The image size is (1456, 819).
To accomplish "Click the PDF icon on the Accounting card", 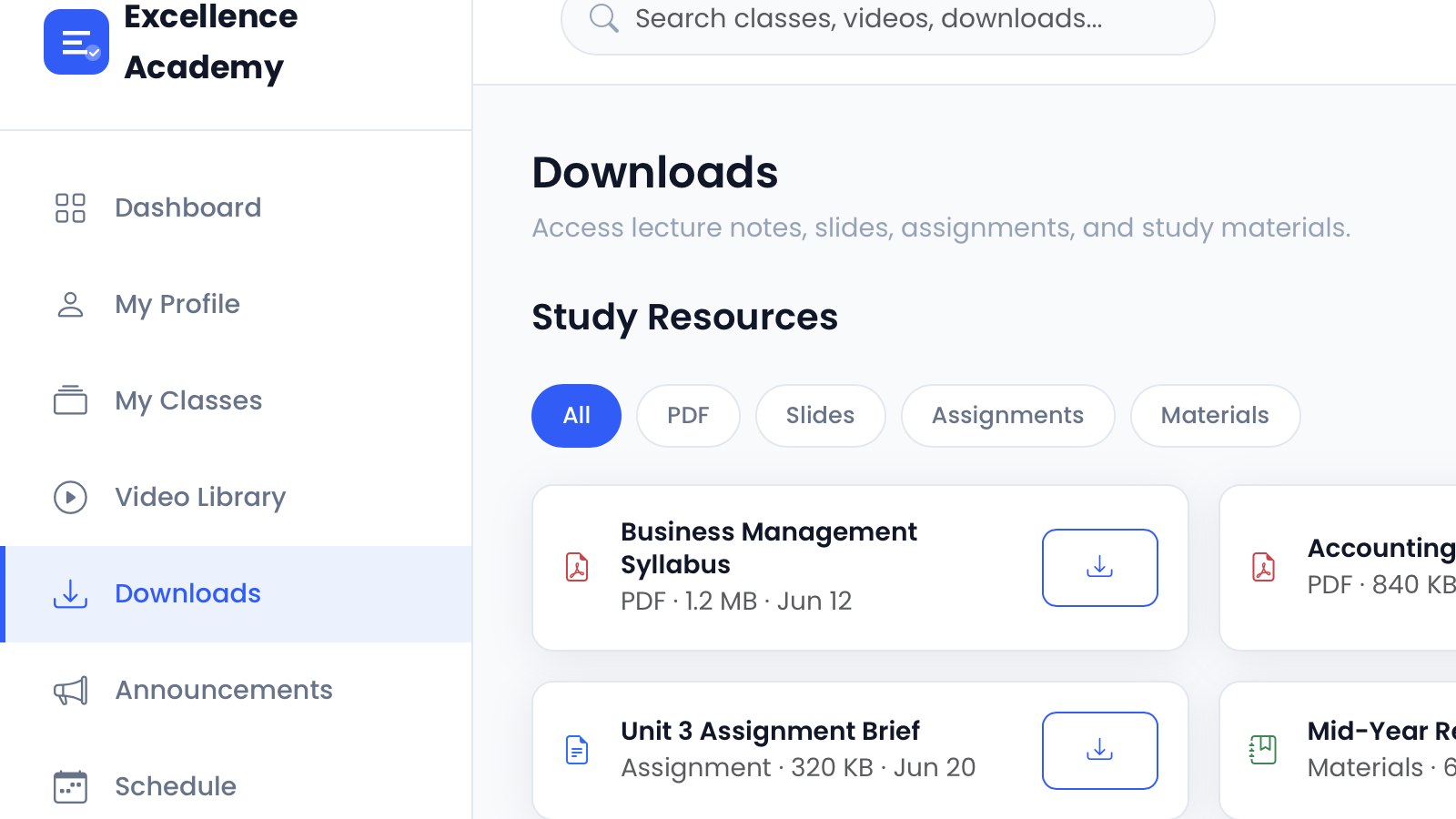I will pos(1263,567).
